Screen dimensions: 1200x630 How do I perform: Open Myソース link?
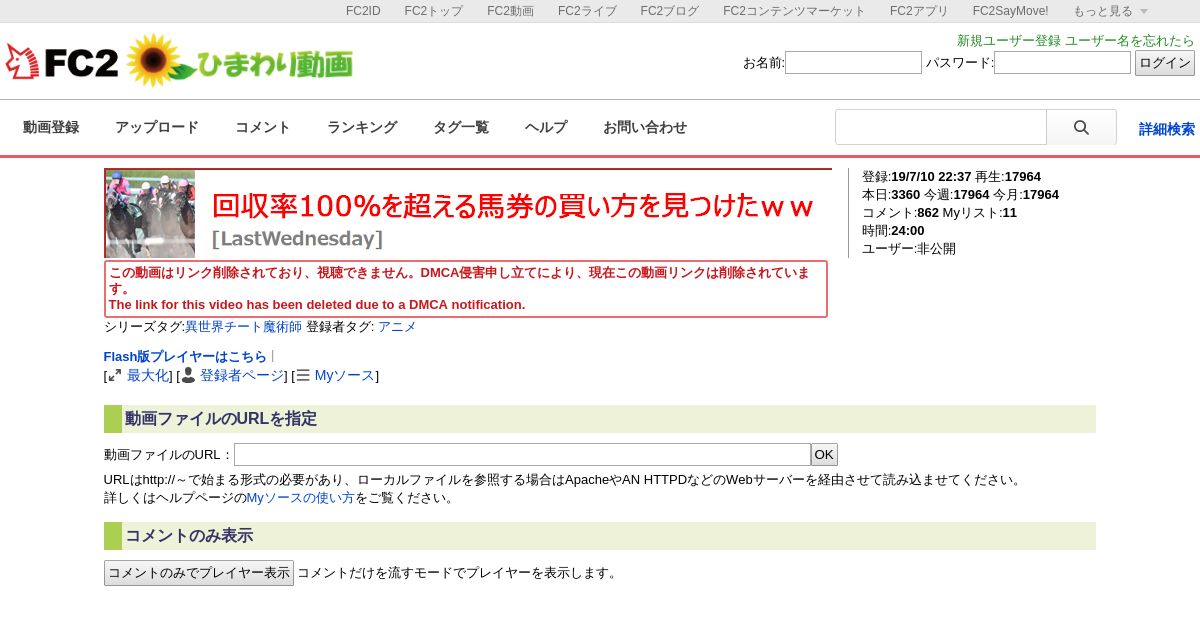[x=345, y=376]
